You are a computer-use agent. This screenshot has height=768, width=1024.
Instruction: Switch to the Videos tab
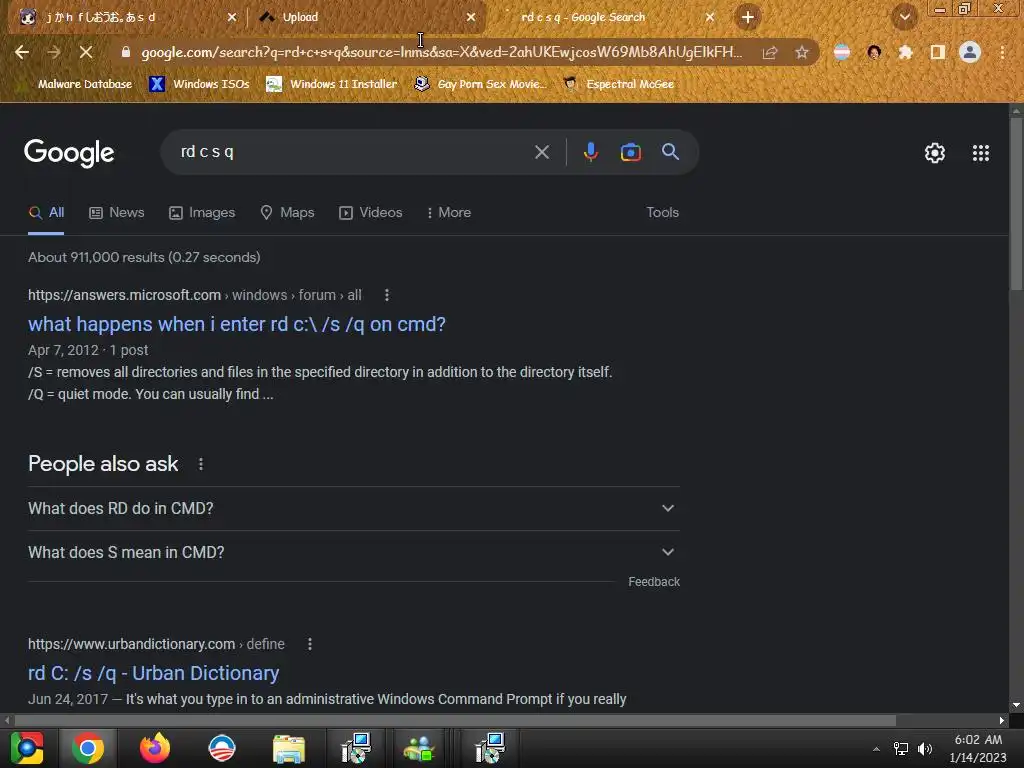point(370,213)
